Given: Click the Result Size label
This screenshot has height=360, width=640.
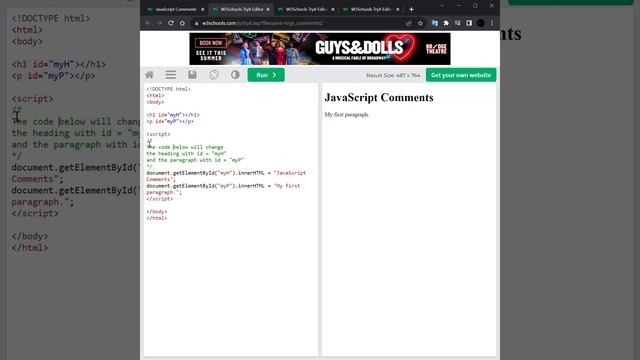Looking at the screenshot, I should pyautogui.click(x=393, y=76).
